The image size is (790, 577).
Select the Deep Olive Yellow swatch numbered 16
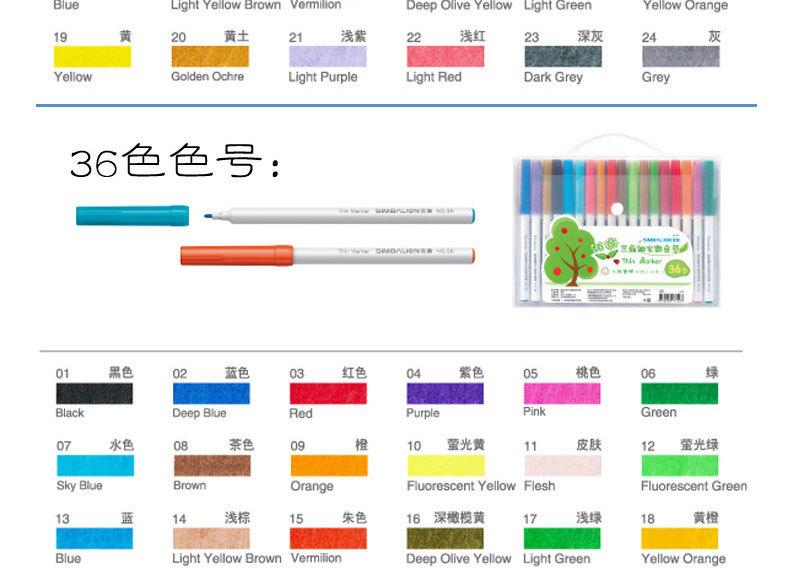445,539
